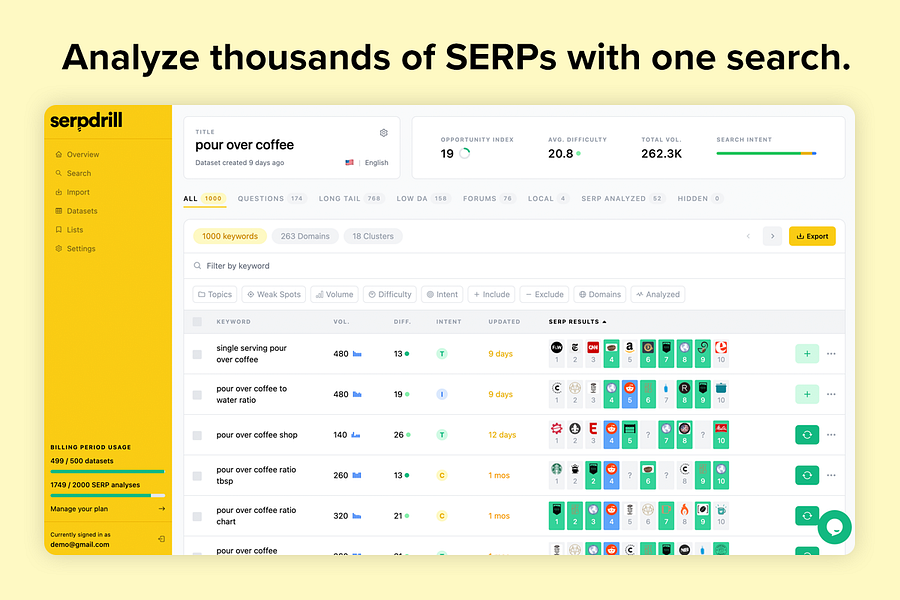
Task: Show the 18 Clusters view
Action: [x=373, y=236]
